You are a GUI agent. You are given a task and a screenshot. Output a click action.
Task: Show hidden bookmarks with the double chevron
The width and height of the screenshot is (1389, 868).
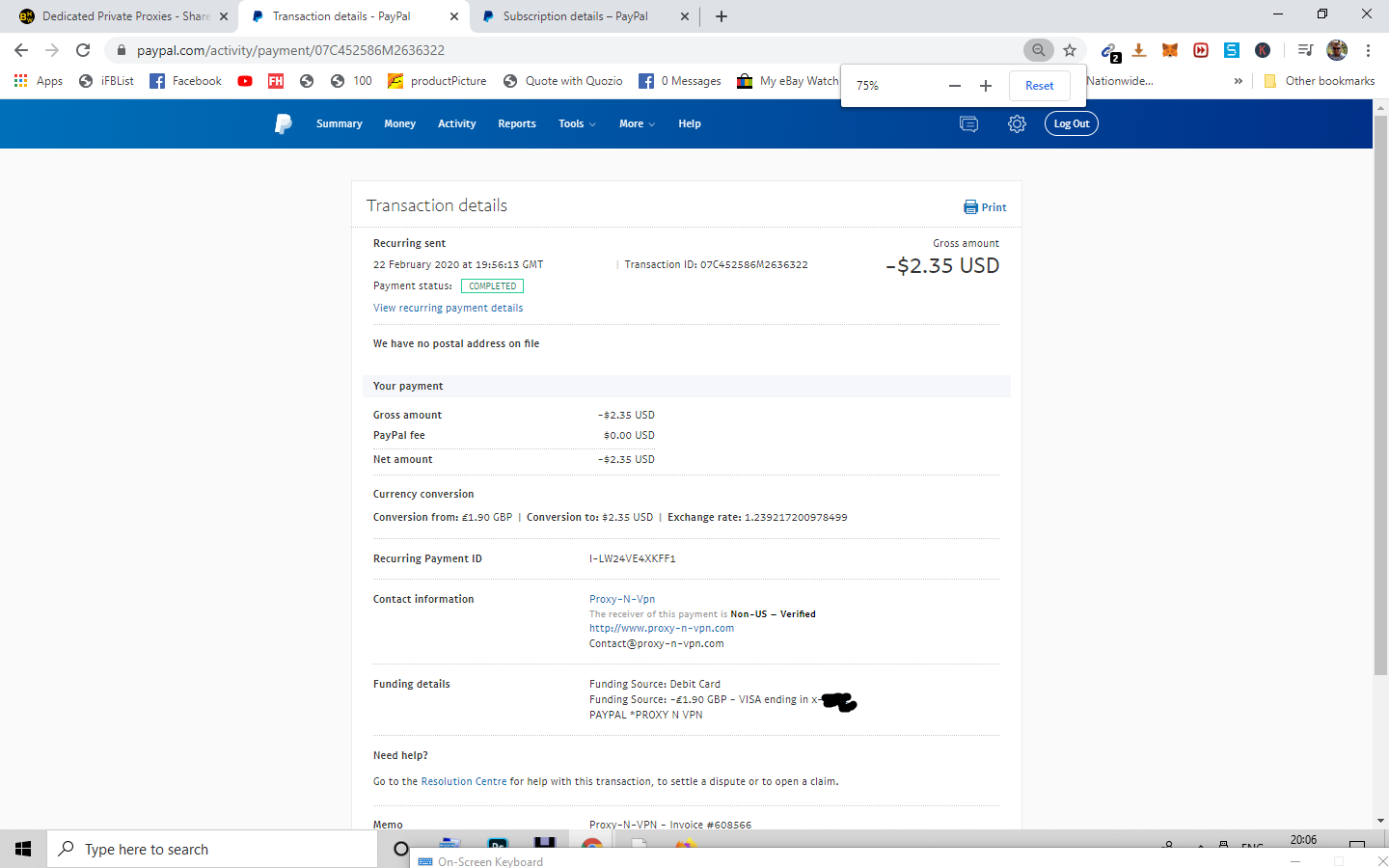[x=1238, y=81]
